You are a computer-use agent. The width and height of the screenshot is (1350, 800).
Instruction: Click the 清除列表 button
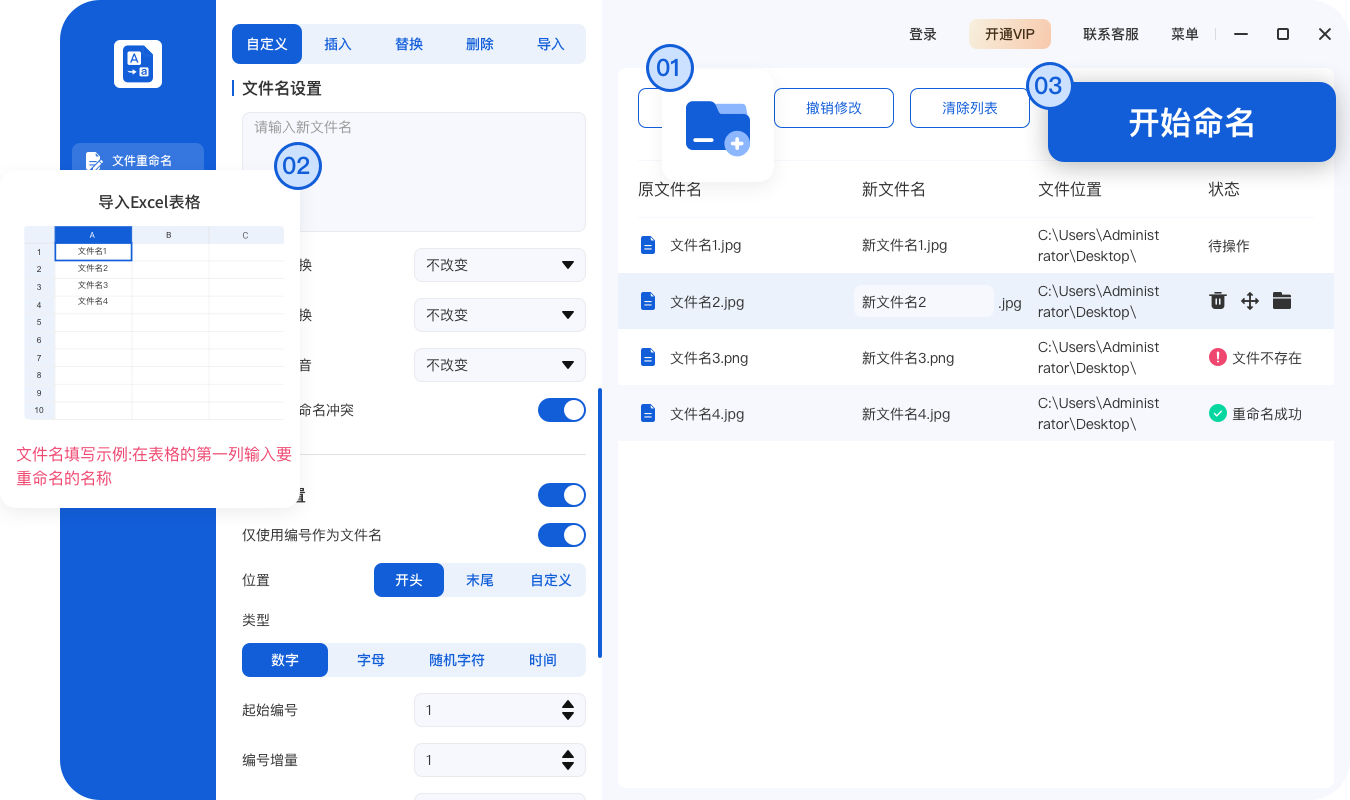(969, 107)
